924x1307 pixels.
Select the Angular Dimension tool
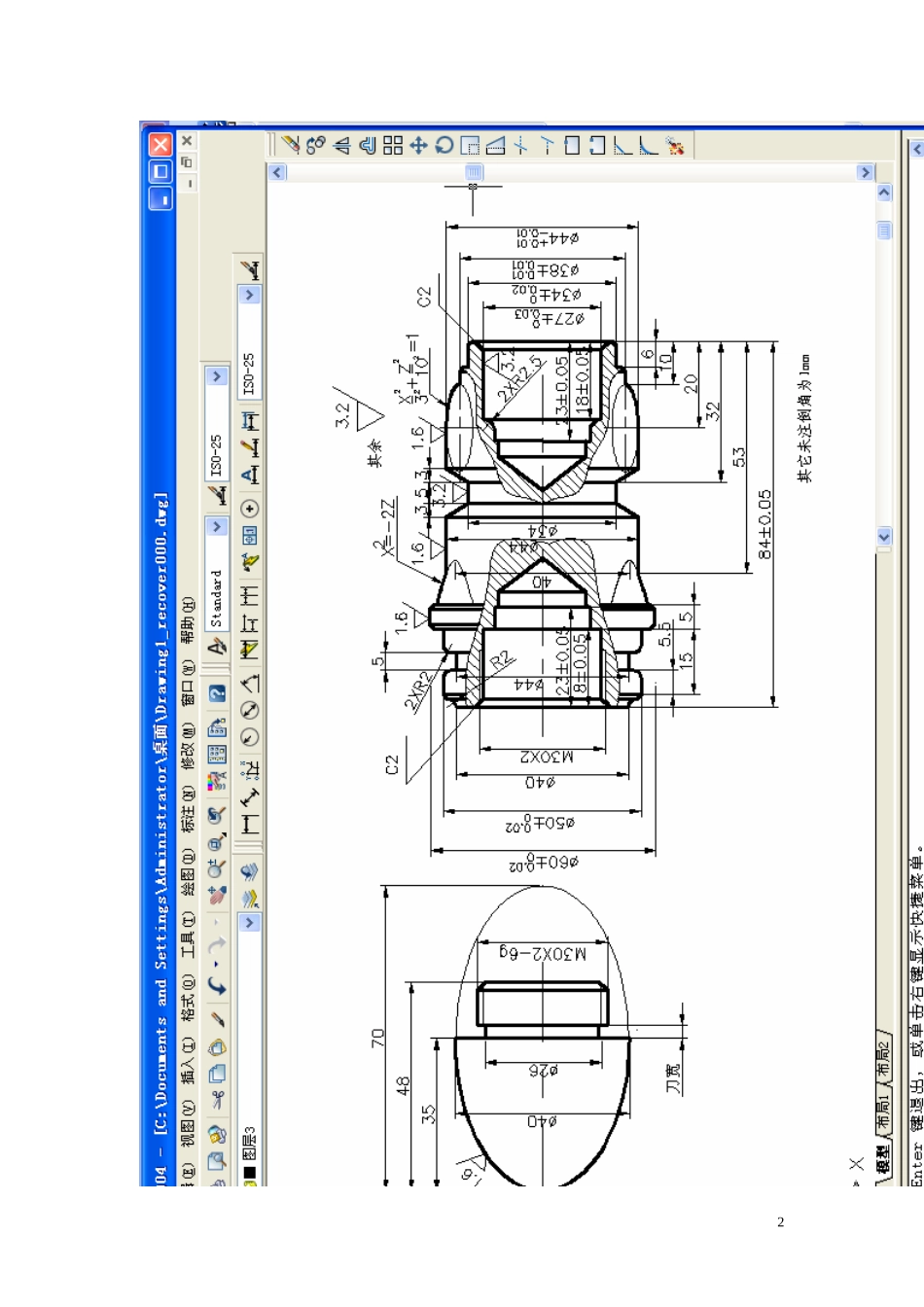pos(250,683)
